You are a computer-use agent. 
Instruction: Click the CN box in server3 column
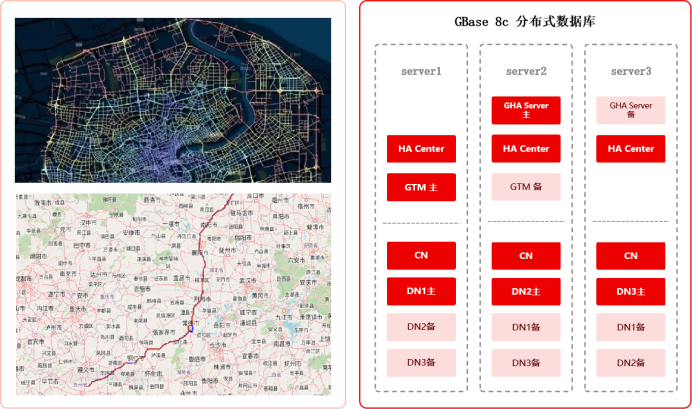tap(631, 256)
